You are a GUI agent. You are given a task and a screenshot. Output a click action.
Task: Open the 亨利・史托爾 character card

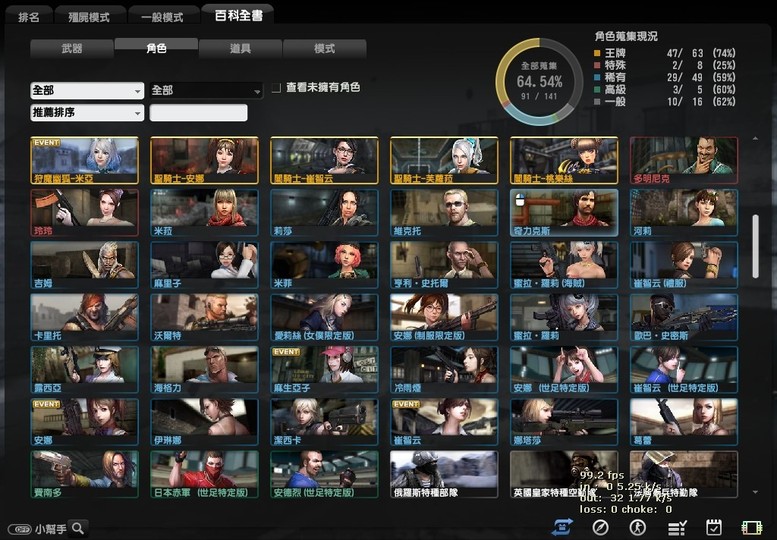[444, 265]
